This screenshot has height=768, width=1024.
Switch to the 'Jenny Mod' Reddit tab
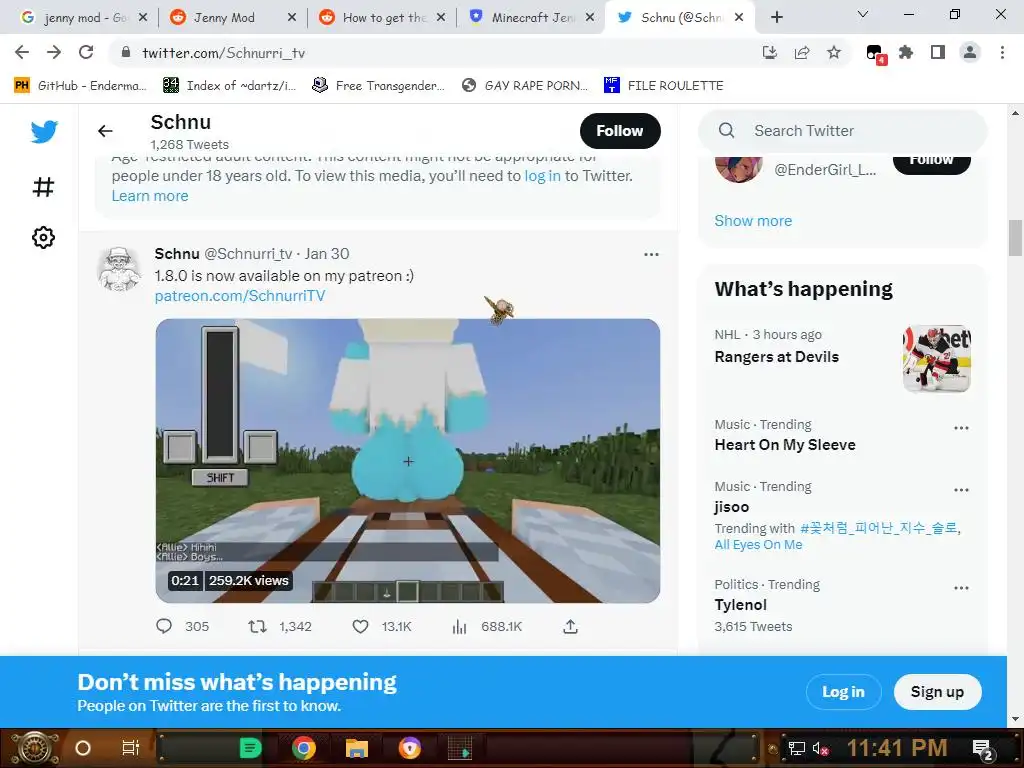point(224,18)
